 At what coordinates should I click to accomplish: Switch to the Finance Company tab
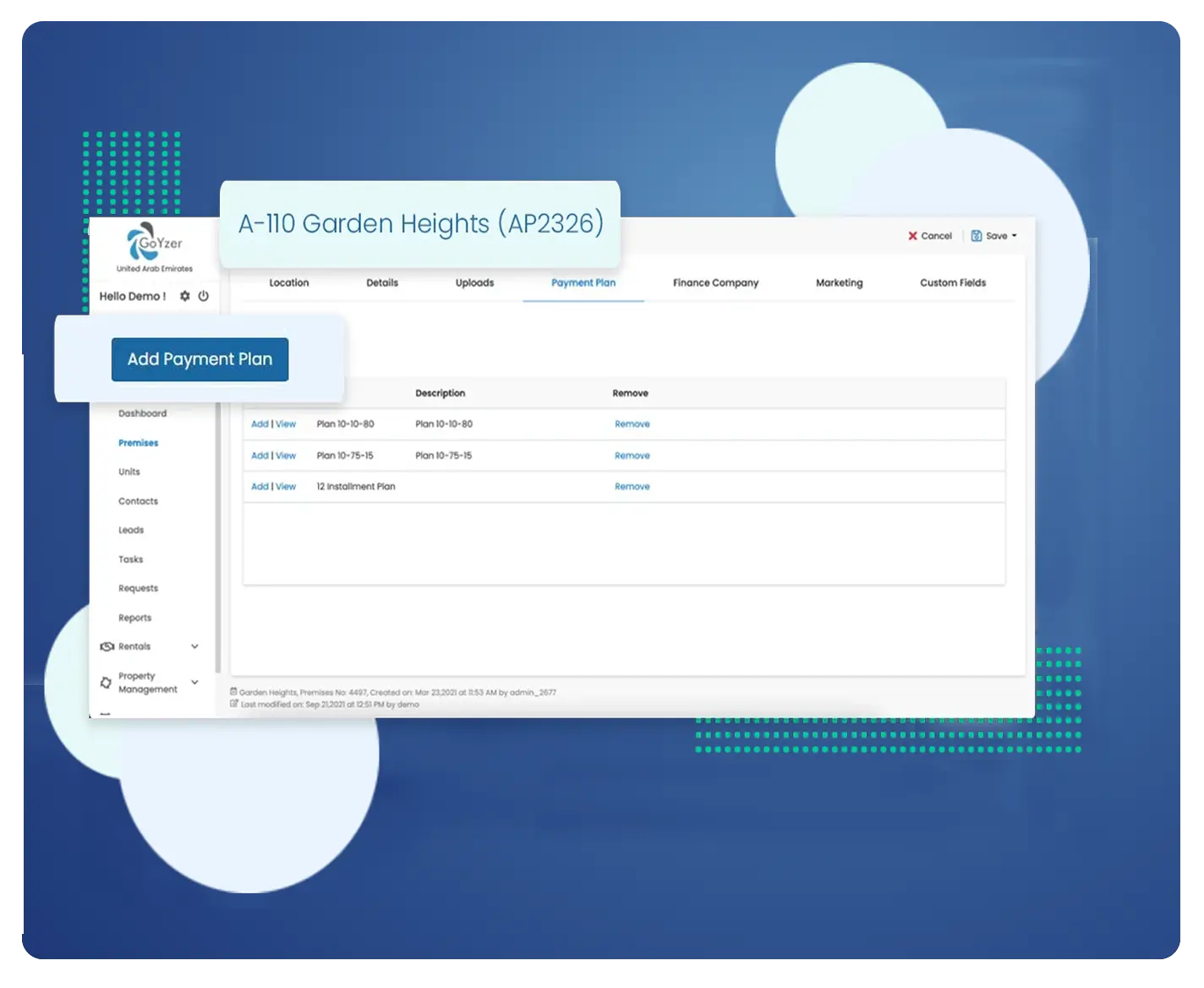(x=715, y=283)
